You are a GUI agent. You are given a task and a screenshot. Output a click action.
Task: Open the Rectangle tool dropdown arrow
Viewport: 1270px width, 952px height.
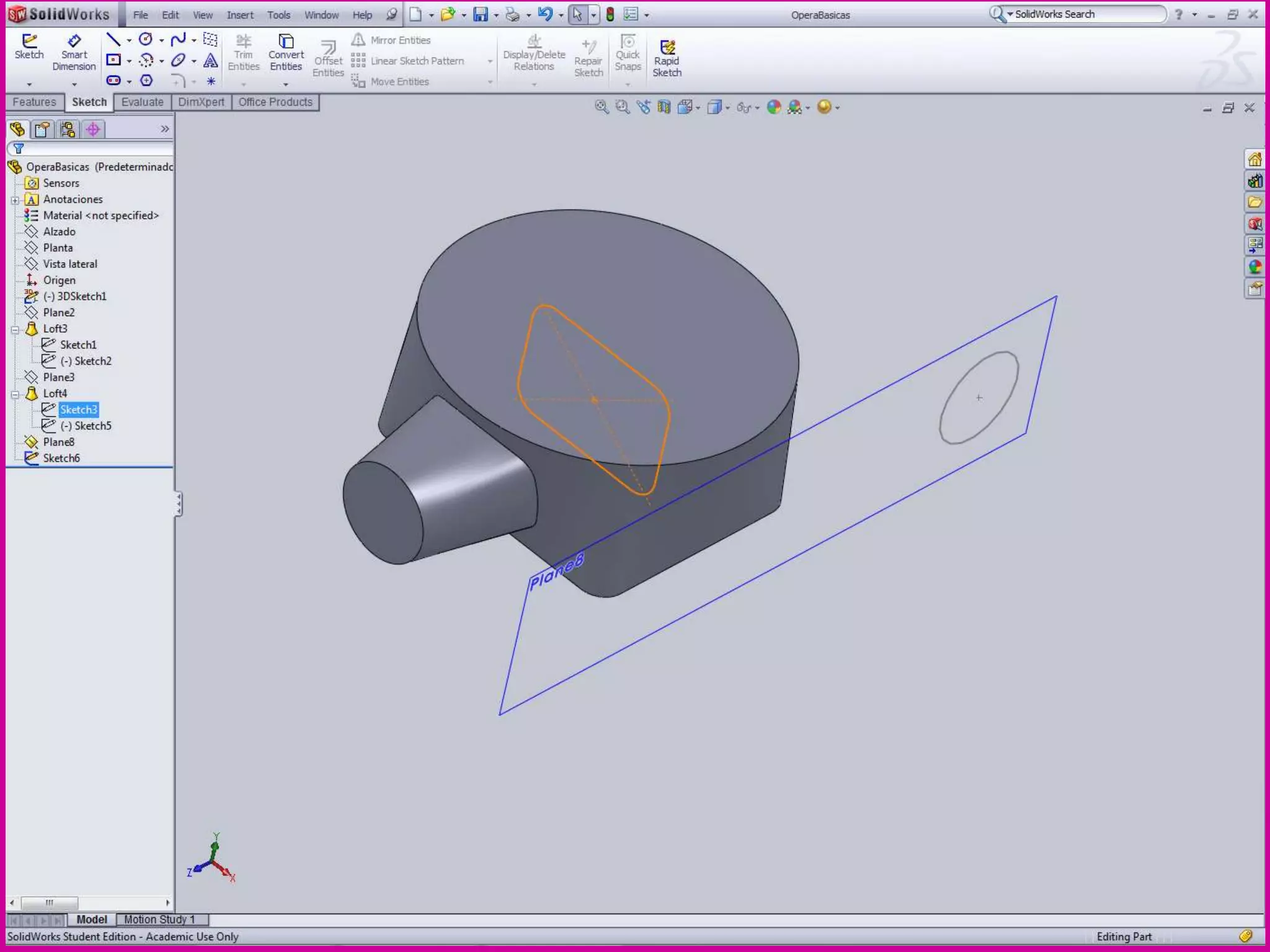129,61
